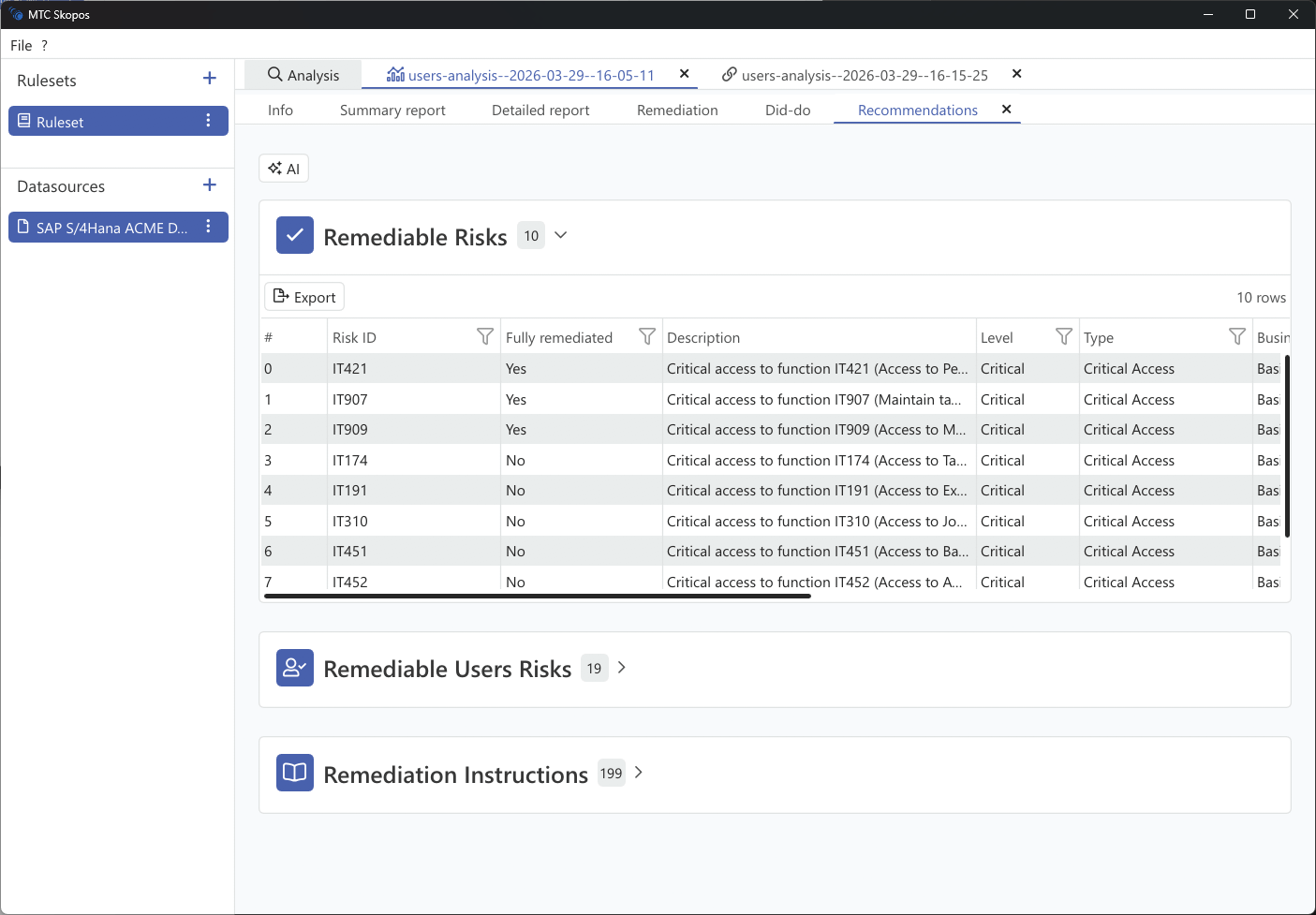The image size is (1316, 915).
Task: Add a new datasource with the plus icon
Action: click(x=209, y=184)
